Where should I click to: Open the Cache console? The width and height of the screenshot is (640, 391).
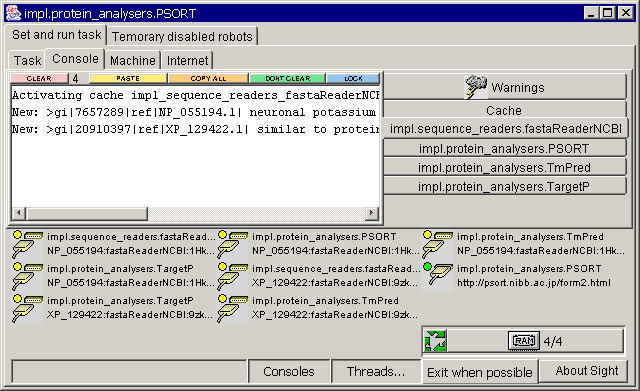[504, 110]
